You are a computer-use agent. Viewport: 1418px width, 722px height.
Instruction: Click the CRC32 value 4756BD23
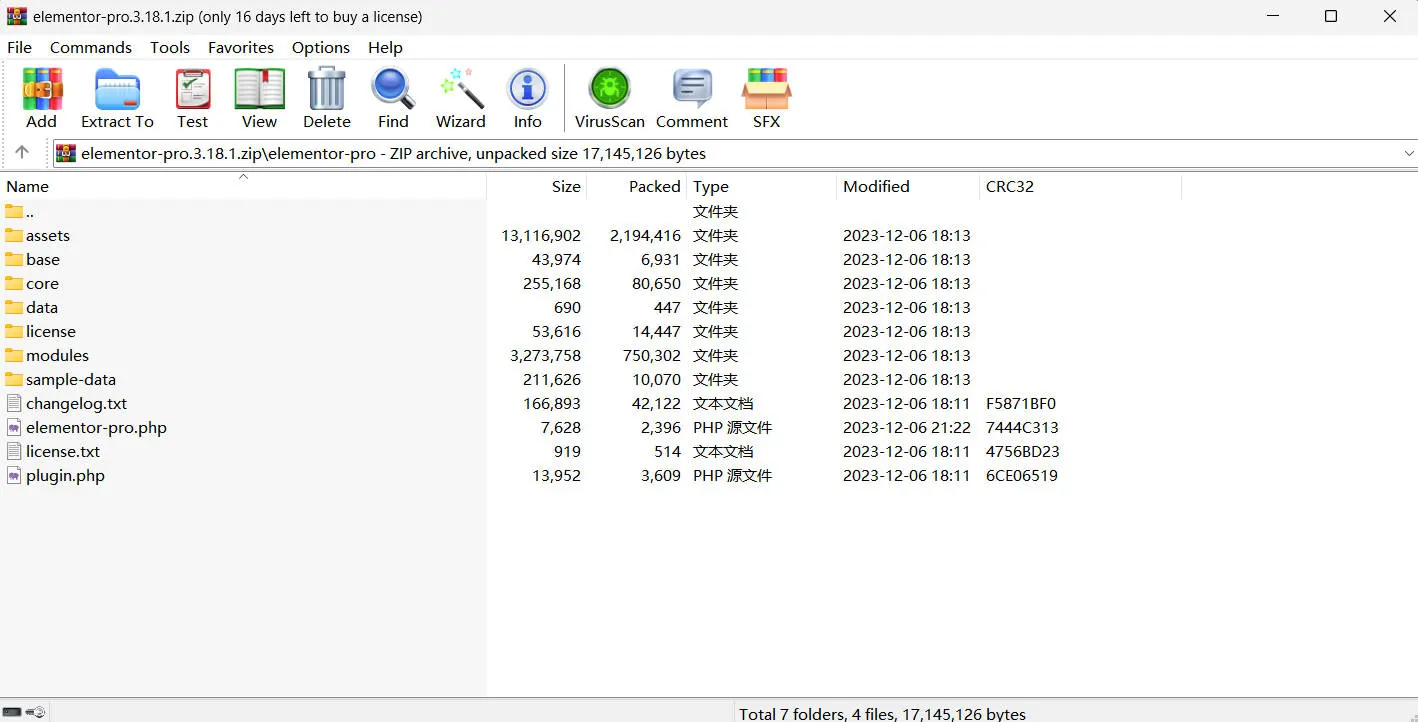[x=1023, y=452]
